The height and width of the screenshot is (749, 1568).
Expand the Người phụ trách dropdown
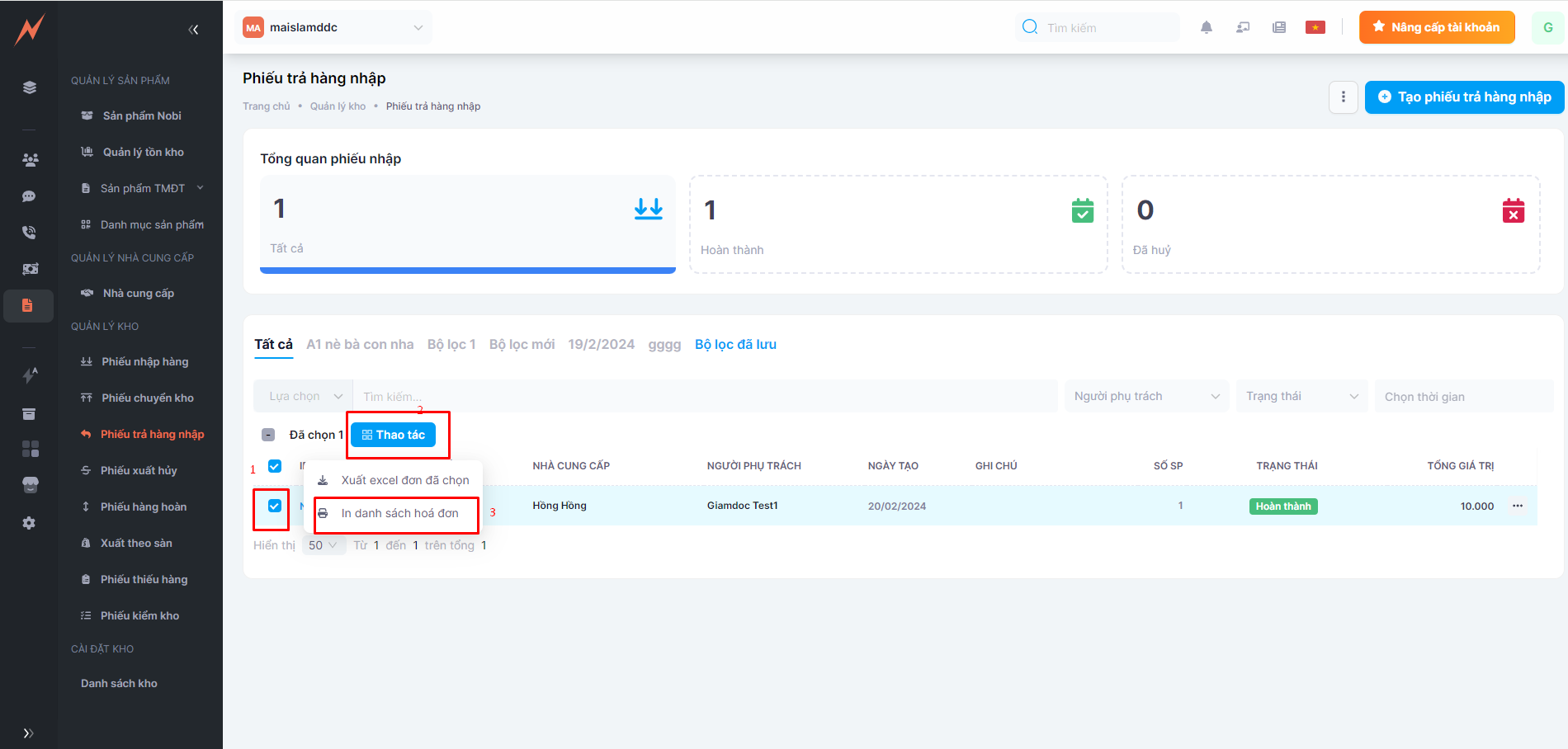1145,397
